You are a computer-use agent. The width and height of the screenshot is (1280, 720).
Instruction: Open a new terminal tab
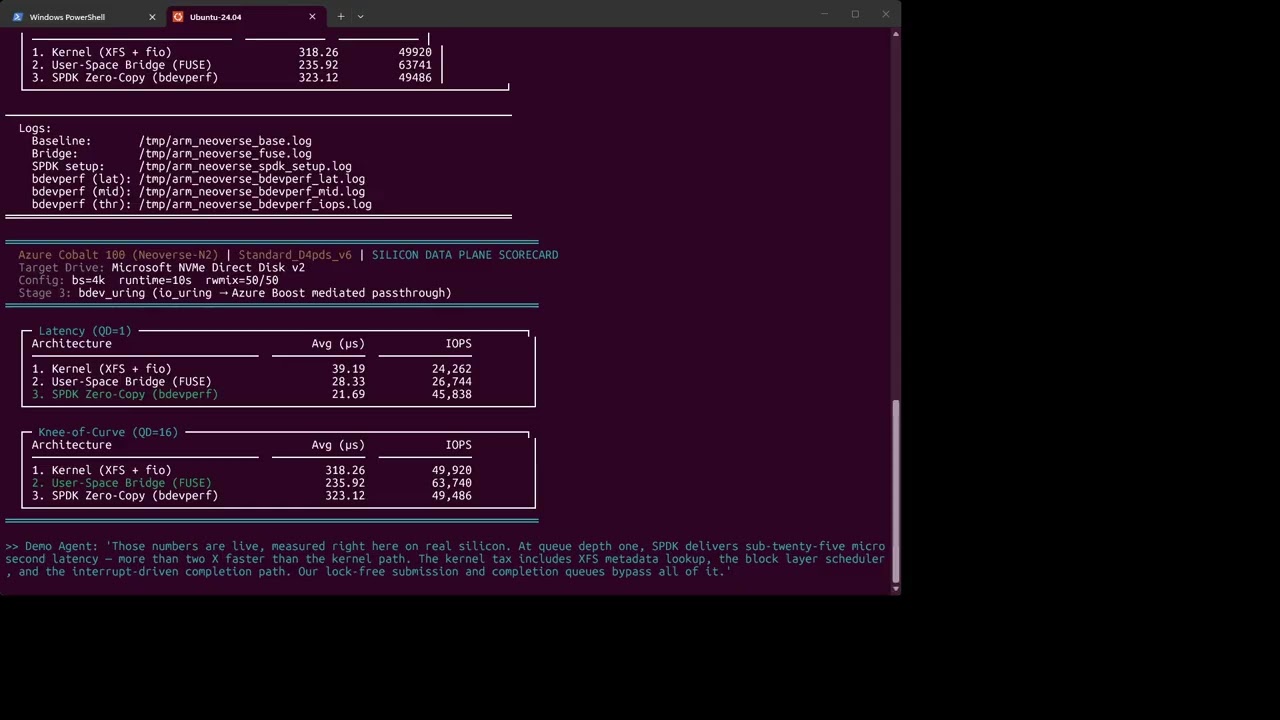click(341, 16)
